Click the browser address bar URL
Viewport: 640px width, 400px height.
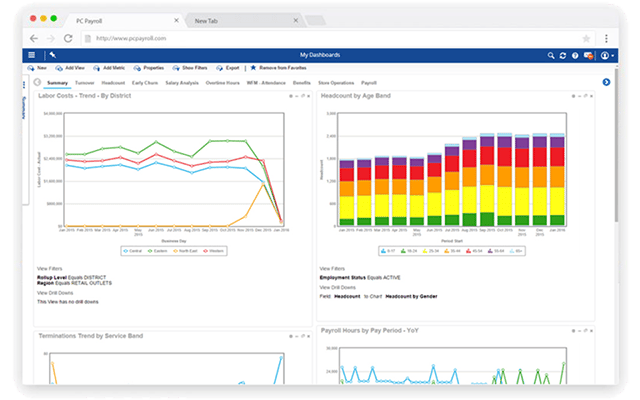131,38
